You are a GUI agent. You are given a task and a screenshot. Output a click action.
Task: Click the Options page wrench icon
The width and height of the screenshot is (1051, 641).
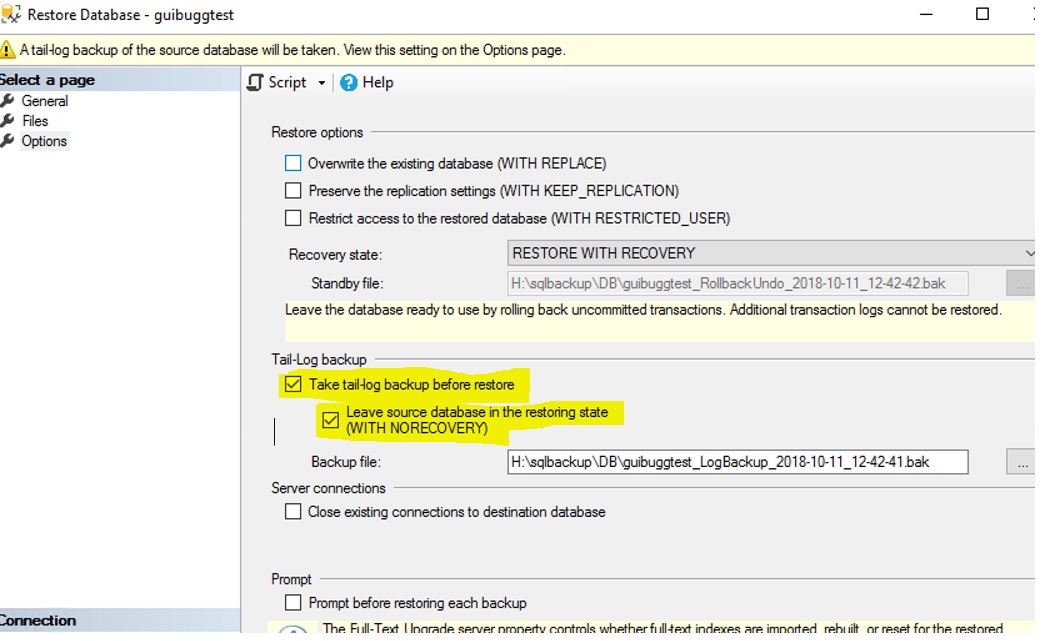9,141
